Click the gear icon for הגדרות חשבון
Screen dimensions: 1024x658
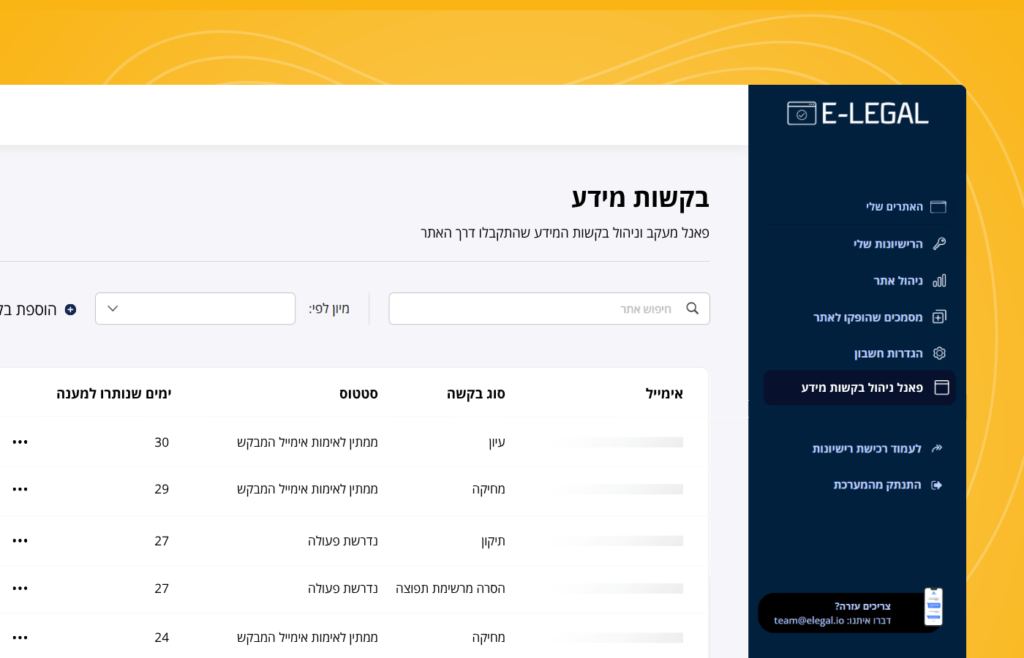938,352
